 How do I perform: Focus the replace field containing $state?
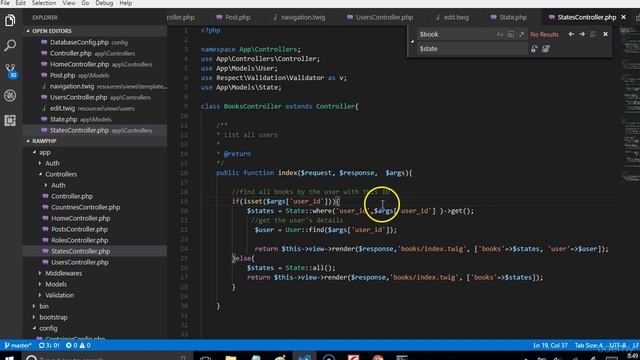pyautogui.click(x=472, y=49)
